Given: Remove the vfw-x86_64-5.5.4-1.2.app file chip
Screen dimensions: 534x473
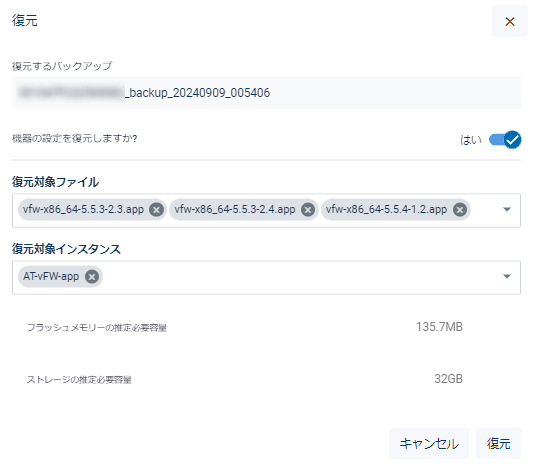Looking at the screenshot, I should point(460,209).
